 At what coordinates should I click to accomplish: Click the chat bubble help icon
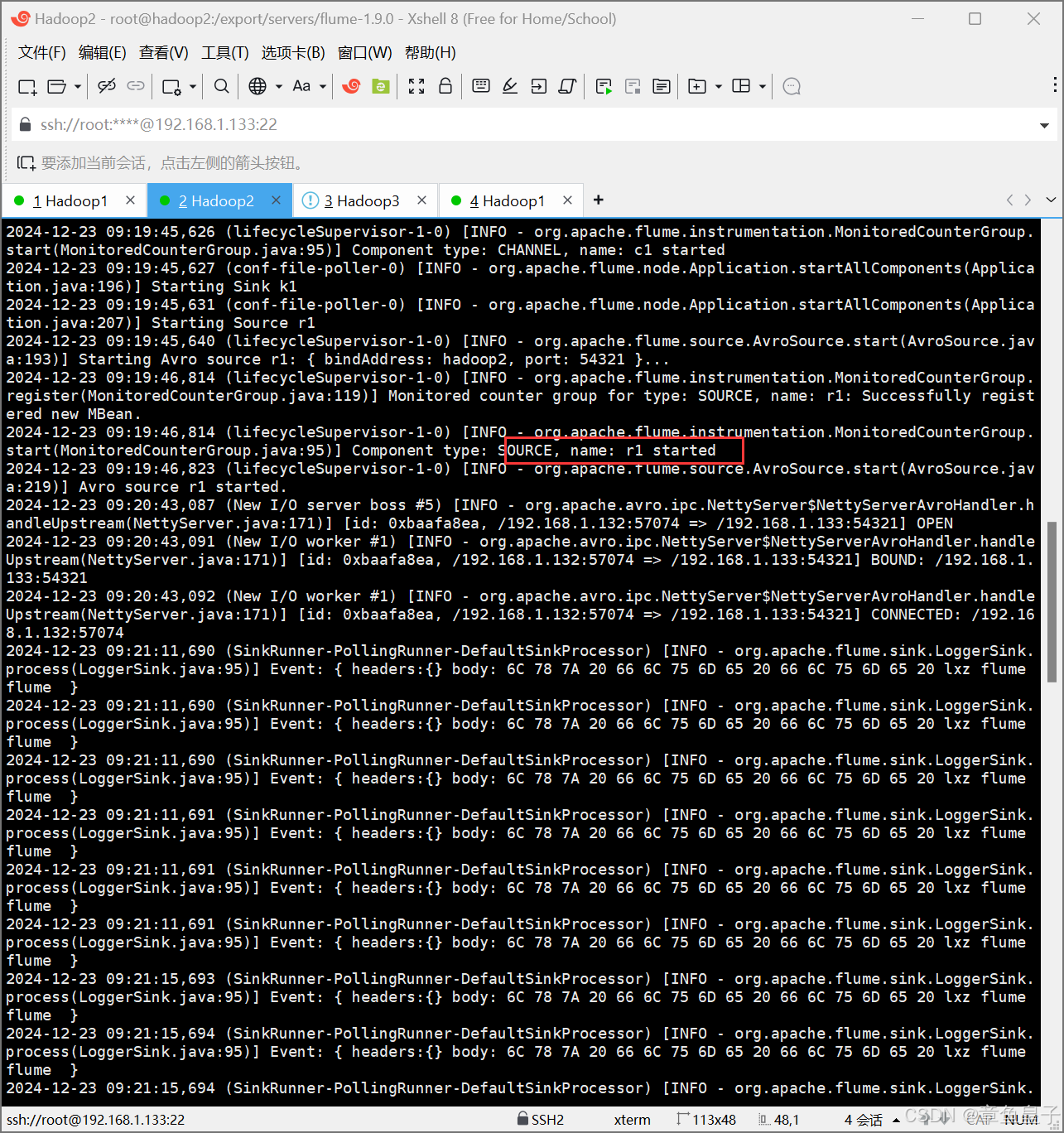792,86
